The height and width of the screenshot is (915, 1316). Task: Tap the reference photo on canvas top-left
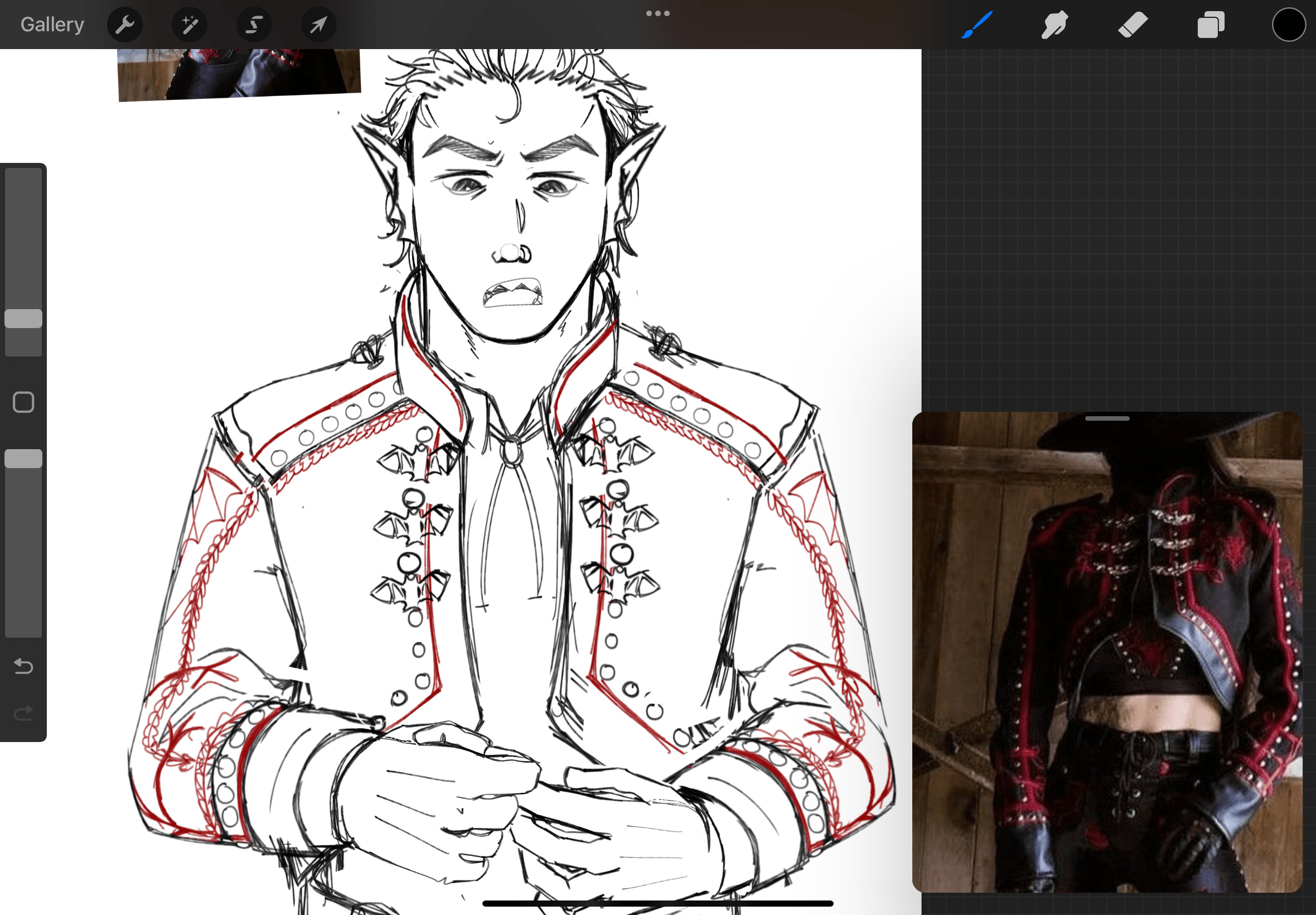(239, 74)
